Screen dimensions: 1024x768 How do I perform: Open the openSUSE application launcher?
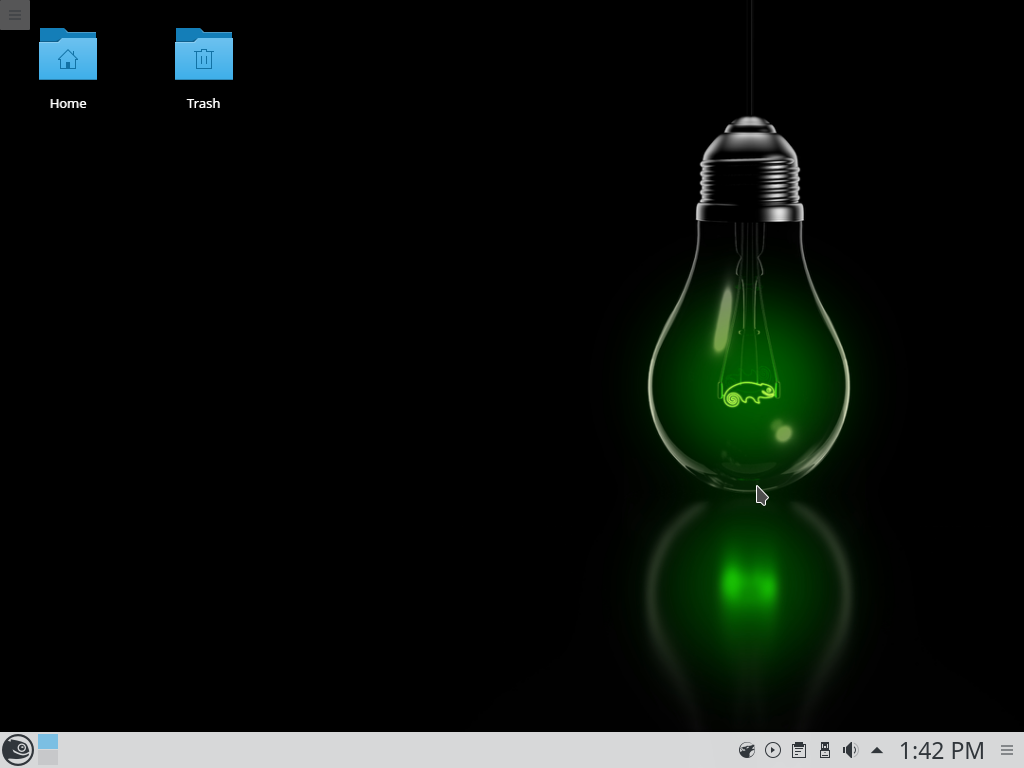[17, 750]
